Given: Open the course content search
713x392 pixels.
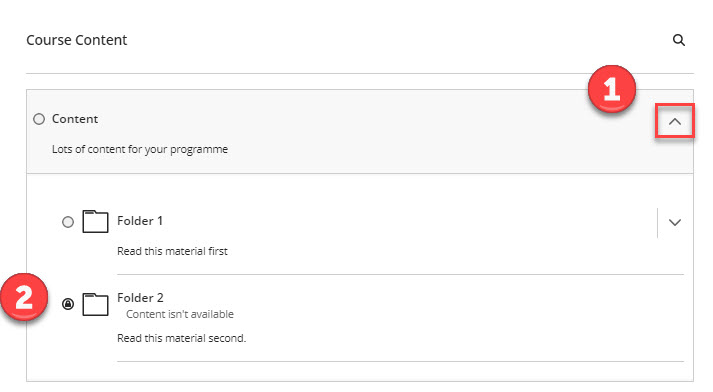Looking at the screenshot, I should click(x=678, y=40).
